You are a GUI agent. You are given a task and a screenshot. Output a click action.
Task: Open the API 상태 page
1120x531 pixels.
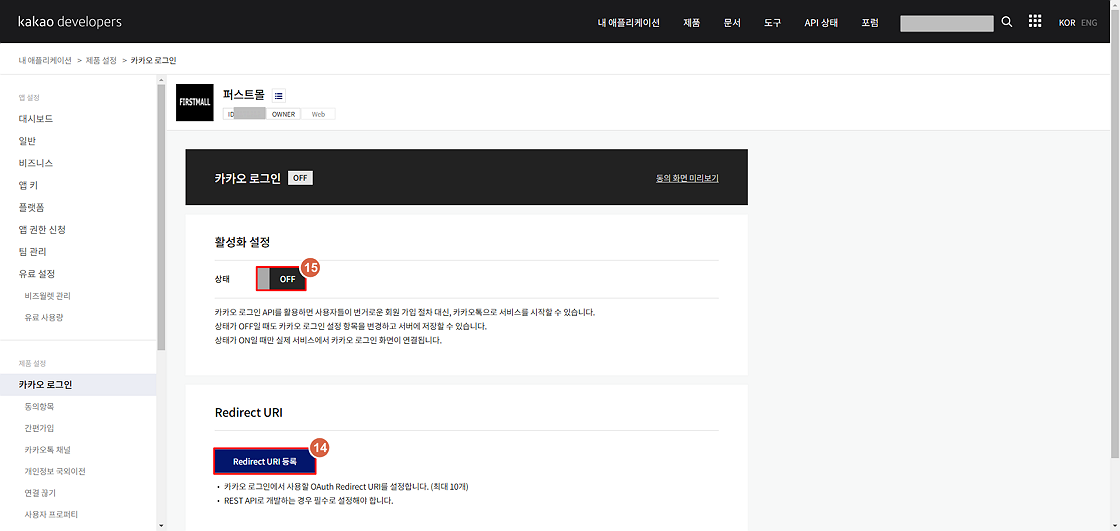click(x=821, y=22)
